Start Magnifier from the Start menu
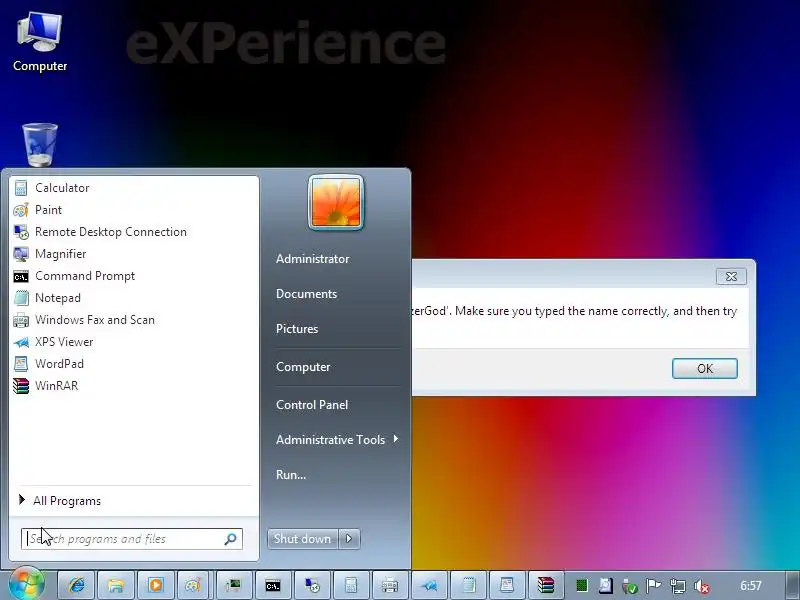 coord(134,254)
